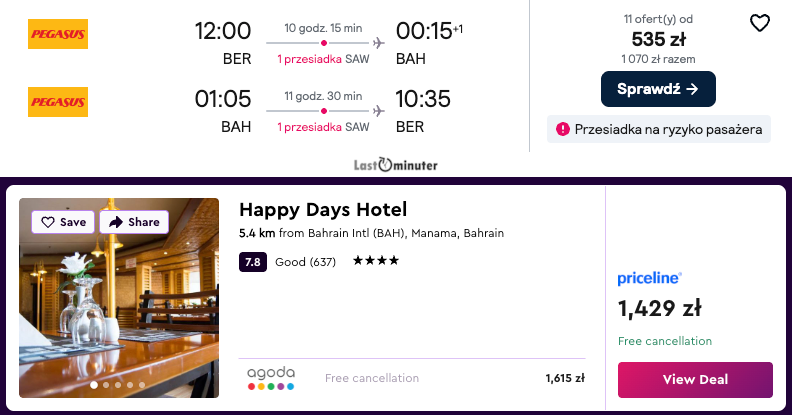Select the second photo carousel dot
The width and height of the screenshot is (792, 415).
coord(106,384)
